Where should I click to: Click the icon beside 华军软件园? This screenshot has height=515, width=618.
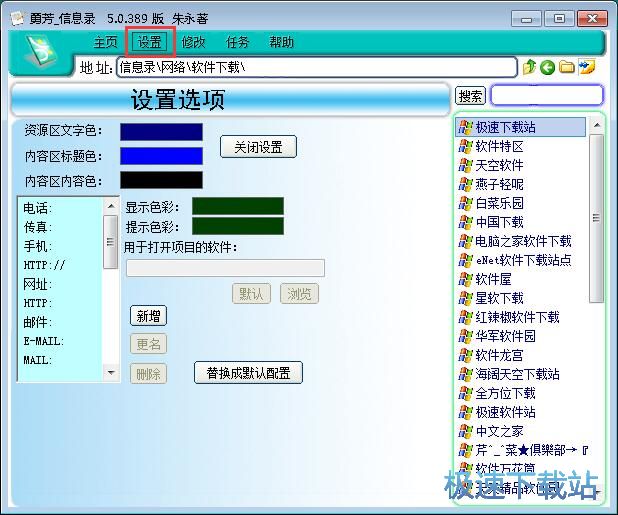click(x=465, y=336)
